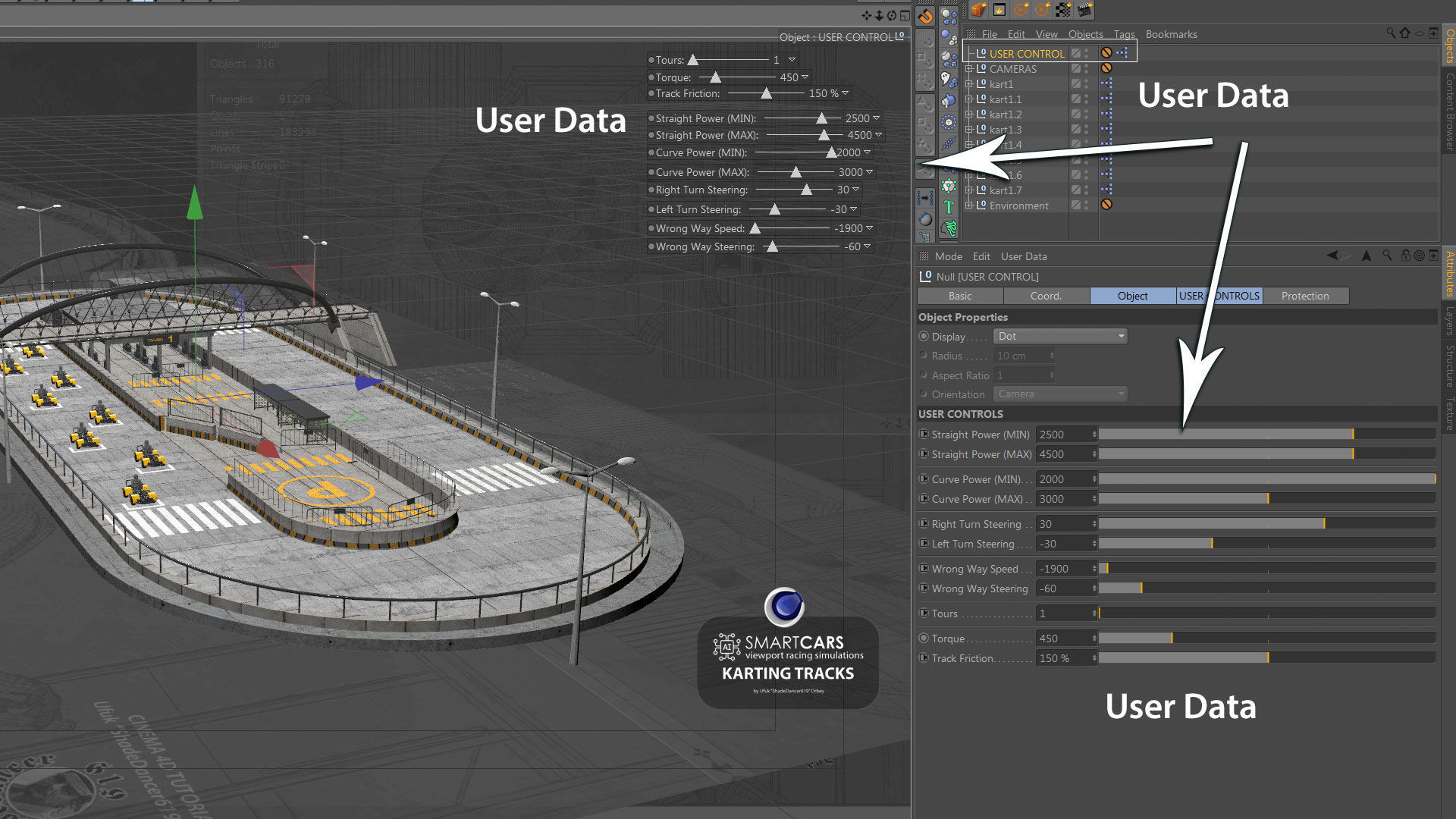Click the clapperboard render queue icon
This screenshot has height=819, width=1456.
(x=1085, y=9)
